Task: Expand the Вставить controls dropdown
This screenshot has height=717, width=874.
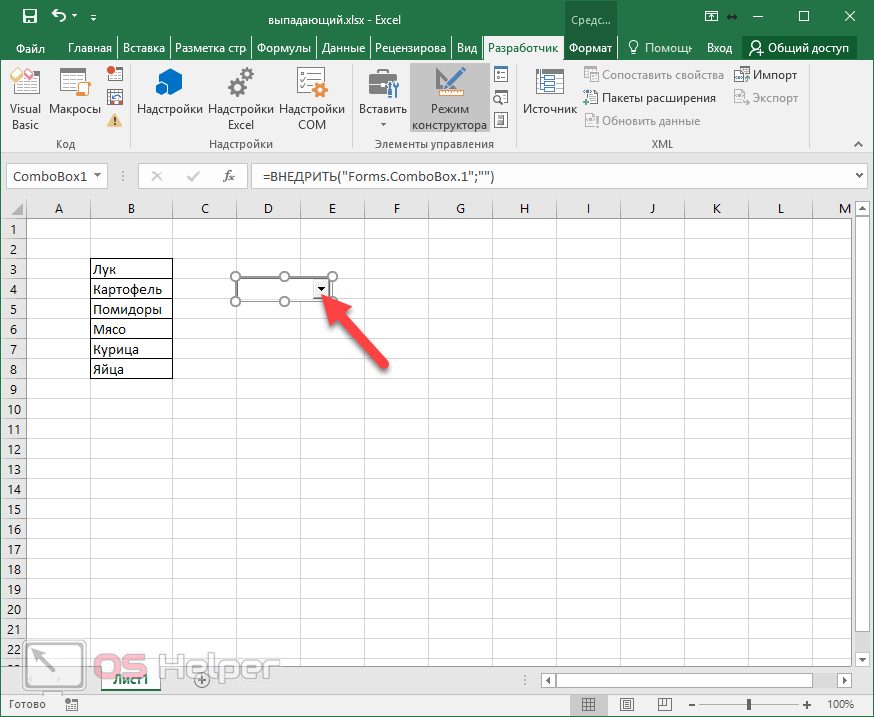Action: 382,124
